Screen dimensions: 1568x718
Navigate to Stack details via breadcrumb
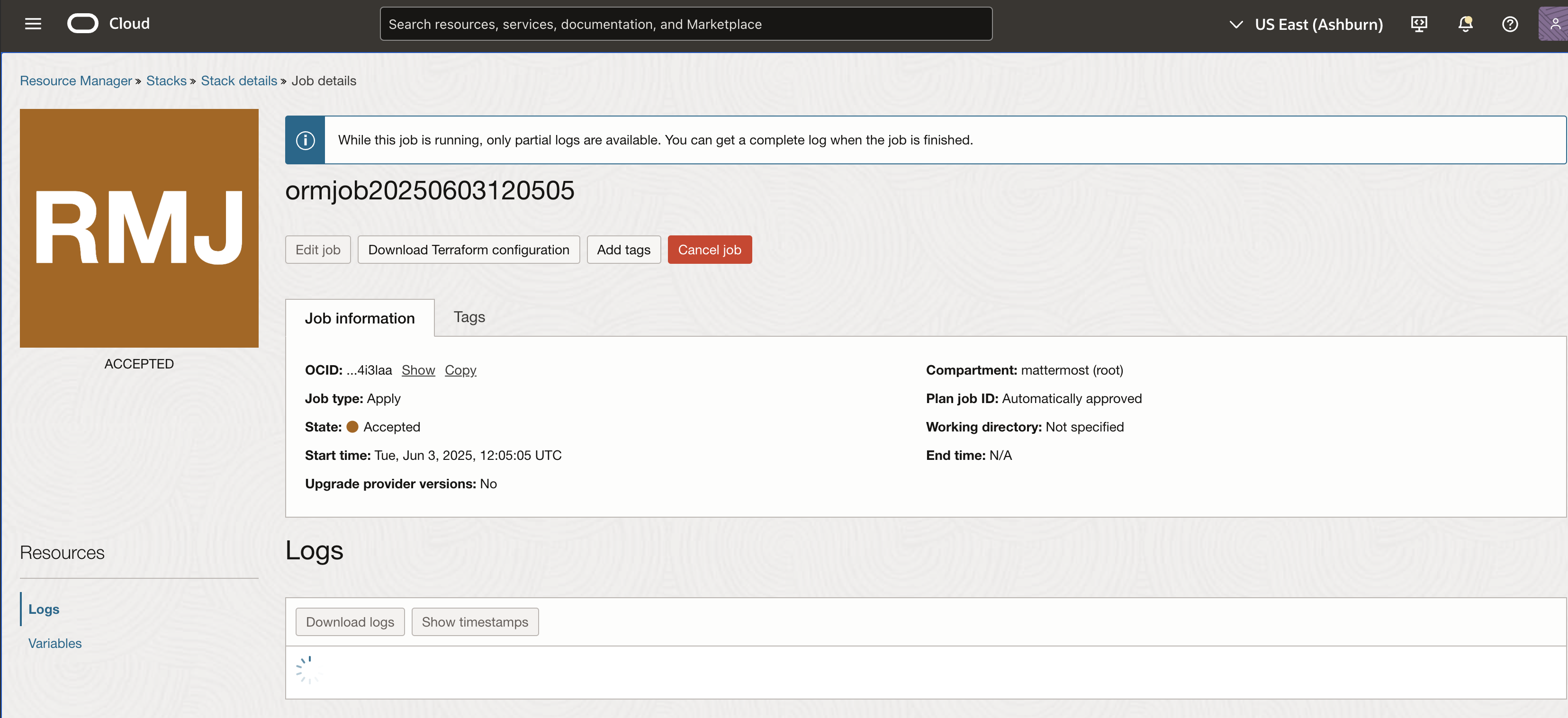click(239, 81)
